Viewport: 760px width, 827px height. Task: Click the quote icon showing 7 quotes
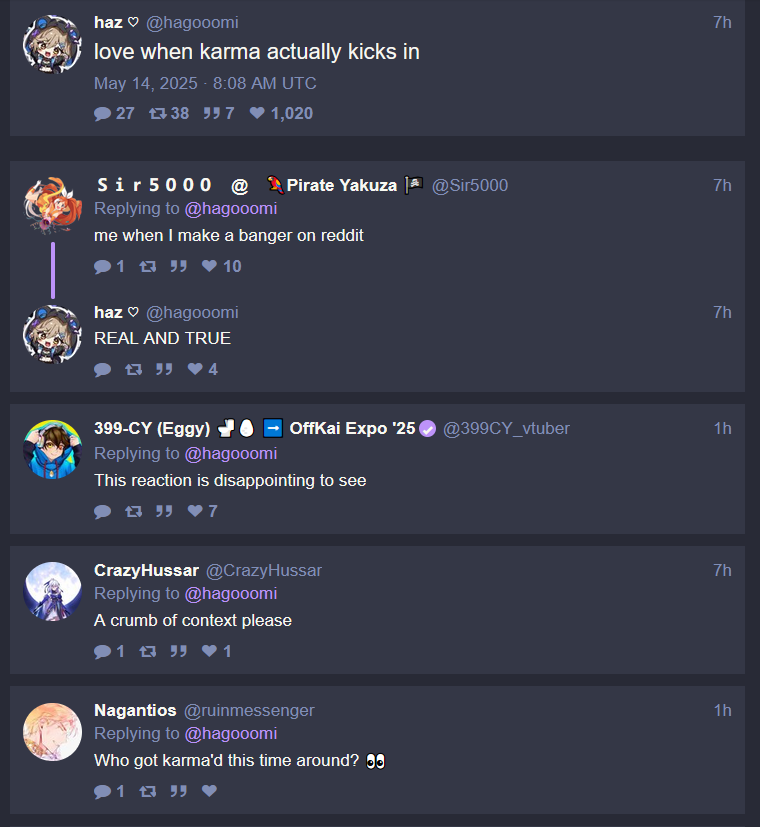[x=212, y=113]
